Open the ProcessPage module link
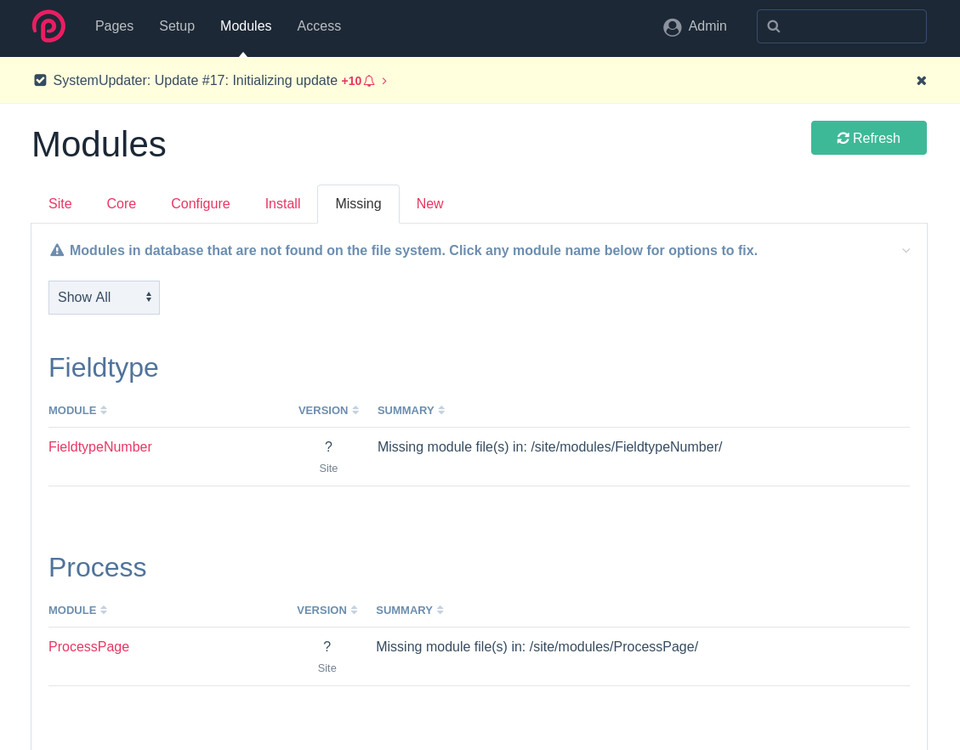960x750 pixels. coord(89,647)
